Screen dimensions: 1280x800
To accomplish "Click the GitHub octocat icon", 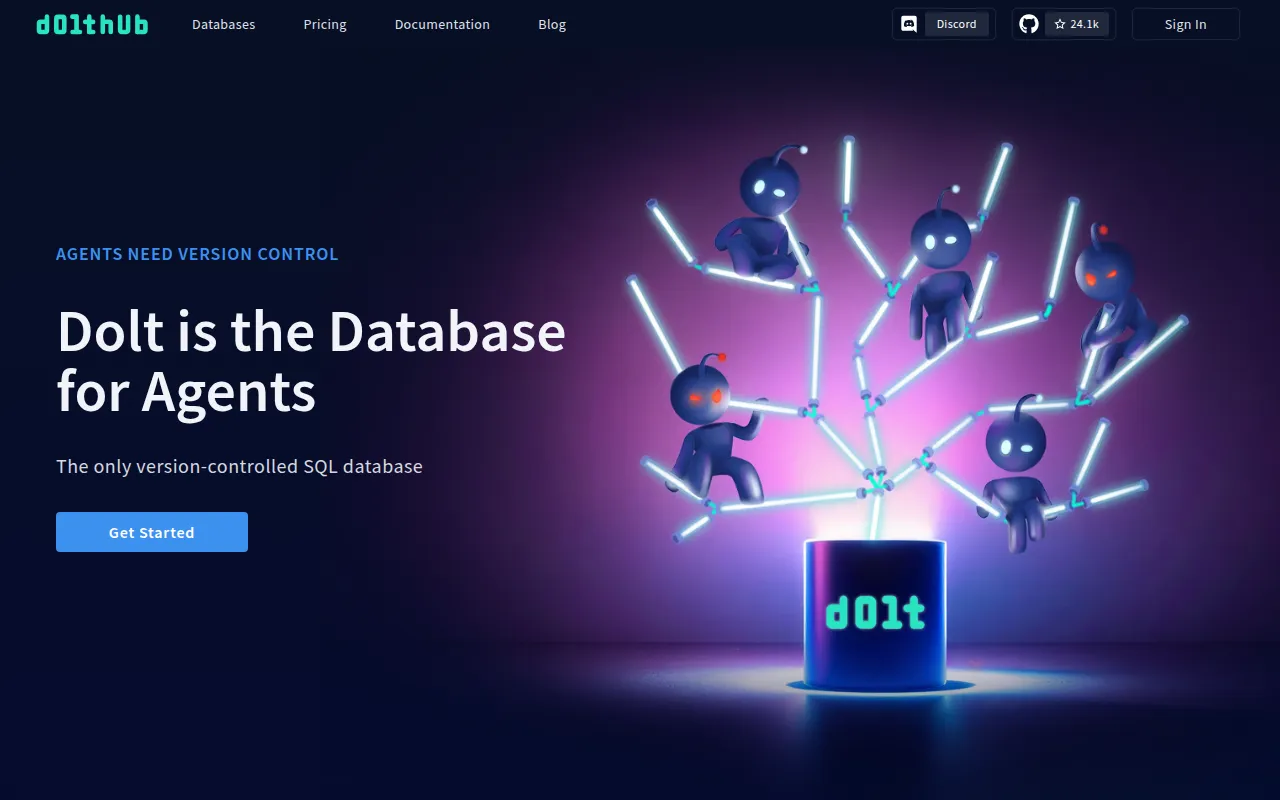I will tap(1029, 24).
